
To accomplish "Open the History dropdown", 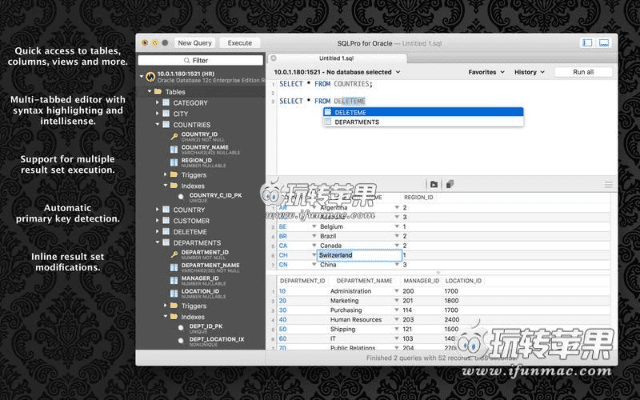I will (x=528, y=72).
